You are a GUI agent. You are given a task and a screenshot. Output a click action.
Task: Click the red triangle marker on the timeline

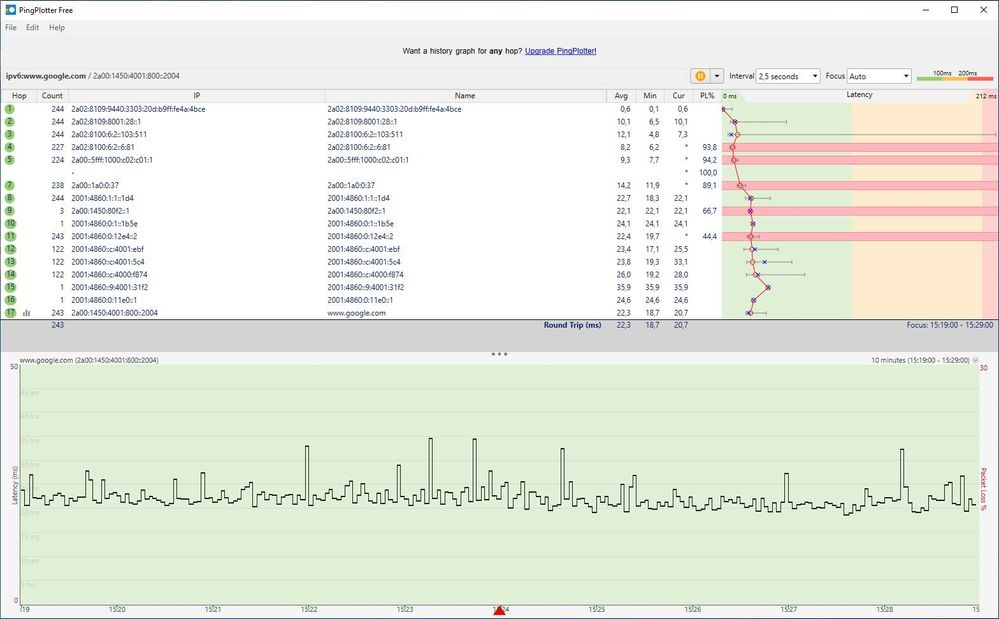(499, 609)
